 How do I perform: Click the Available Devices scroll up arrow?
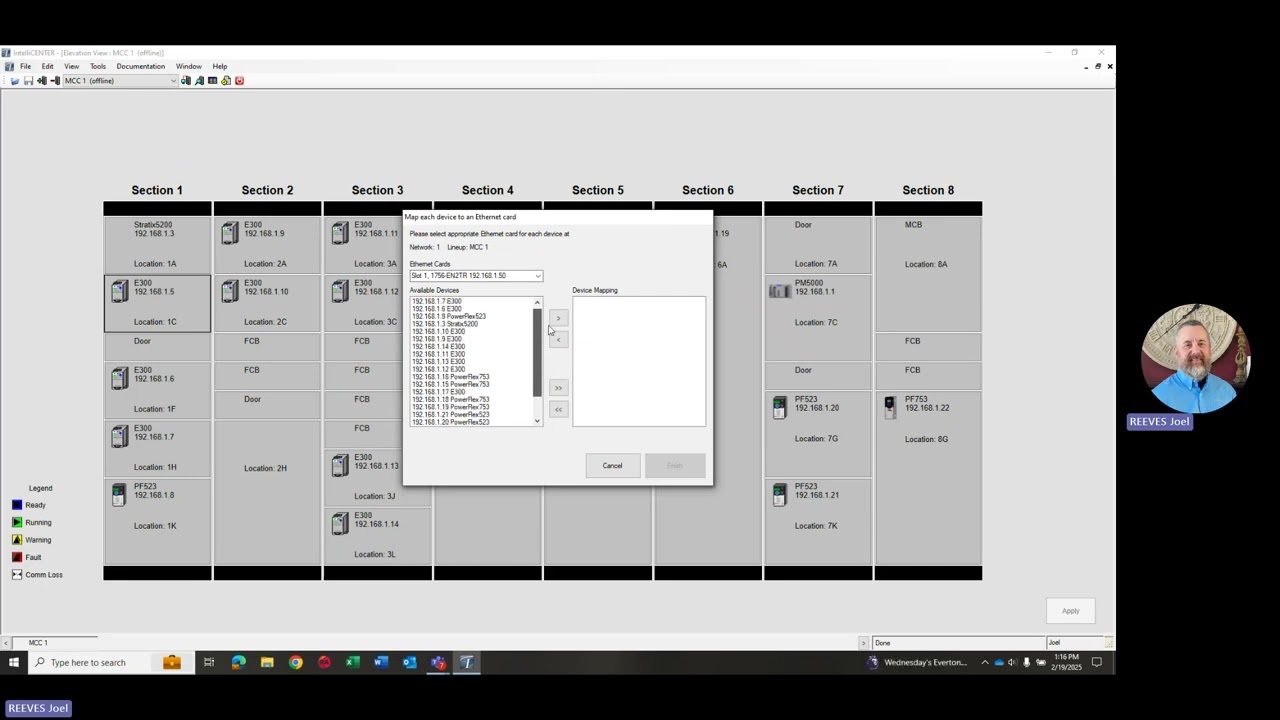(537, 302)
